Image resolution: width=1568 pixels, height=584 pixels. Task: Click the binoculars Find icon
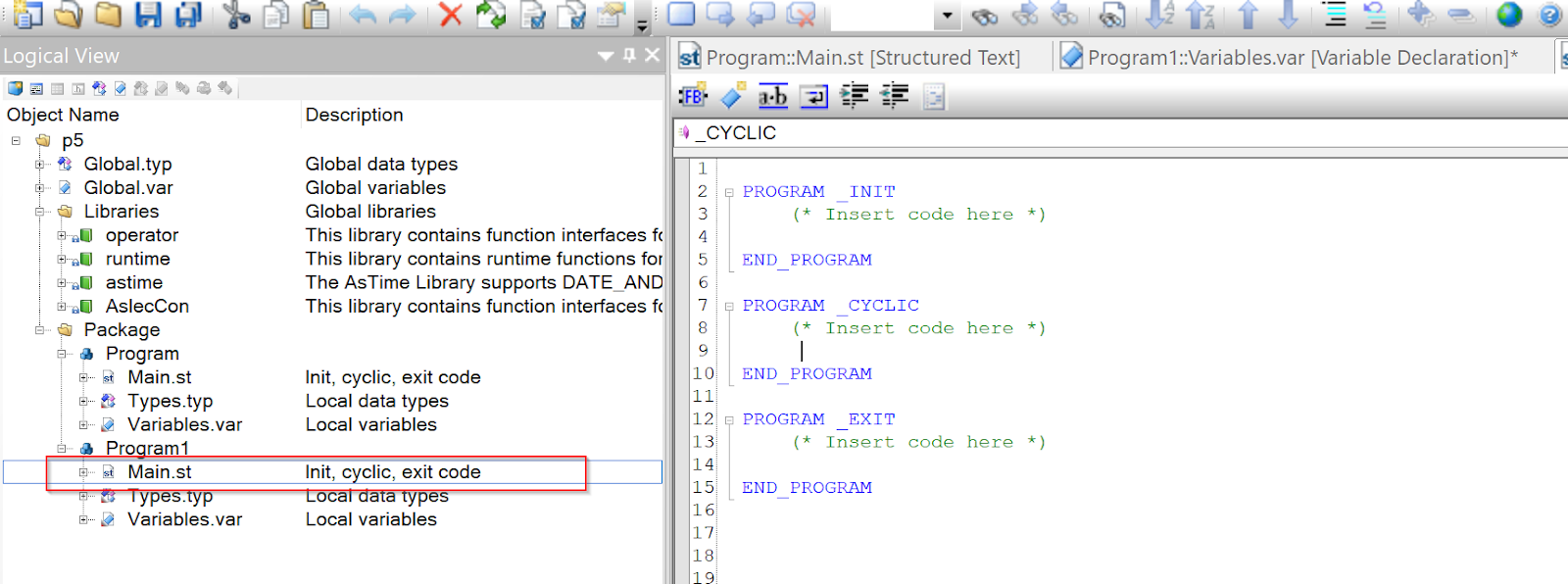coord(985,16)
